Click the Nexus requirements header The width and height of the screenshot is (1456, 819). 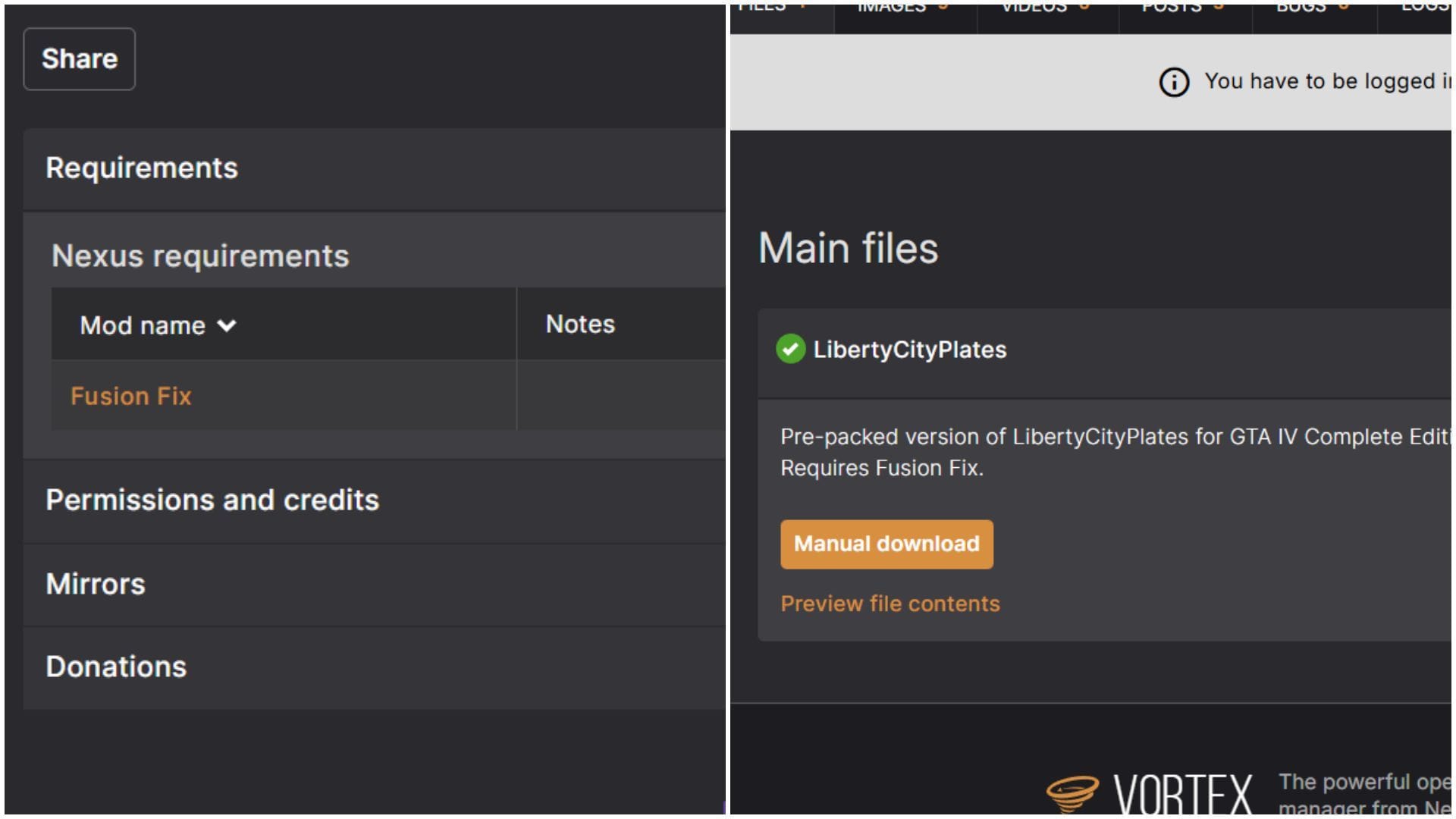(x=200, y=256)
